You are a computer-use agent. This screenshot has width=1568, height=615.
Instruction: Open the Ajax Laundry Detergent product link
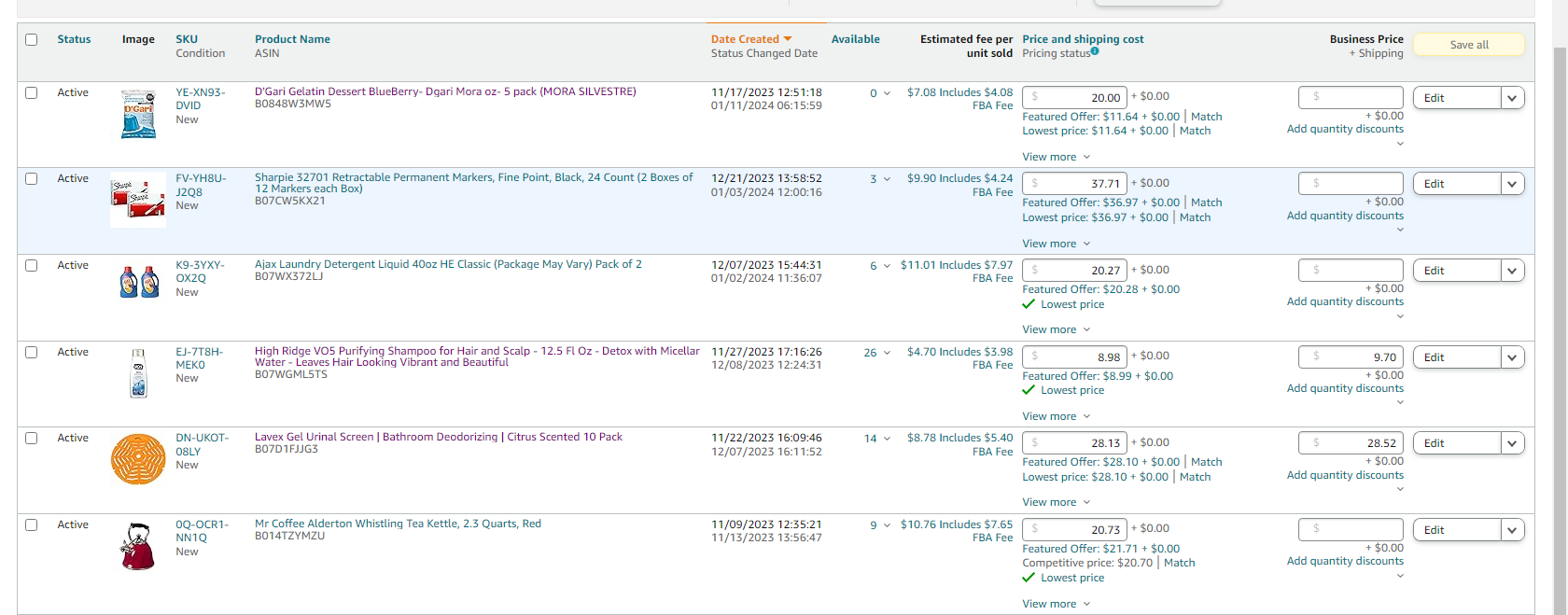pyautogui.click(x=448, y=264)
